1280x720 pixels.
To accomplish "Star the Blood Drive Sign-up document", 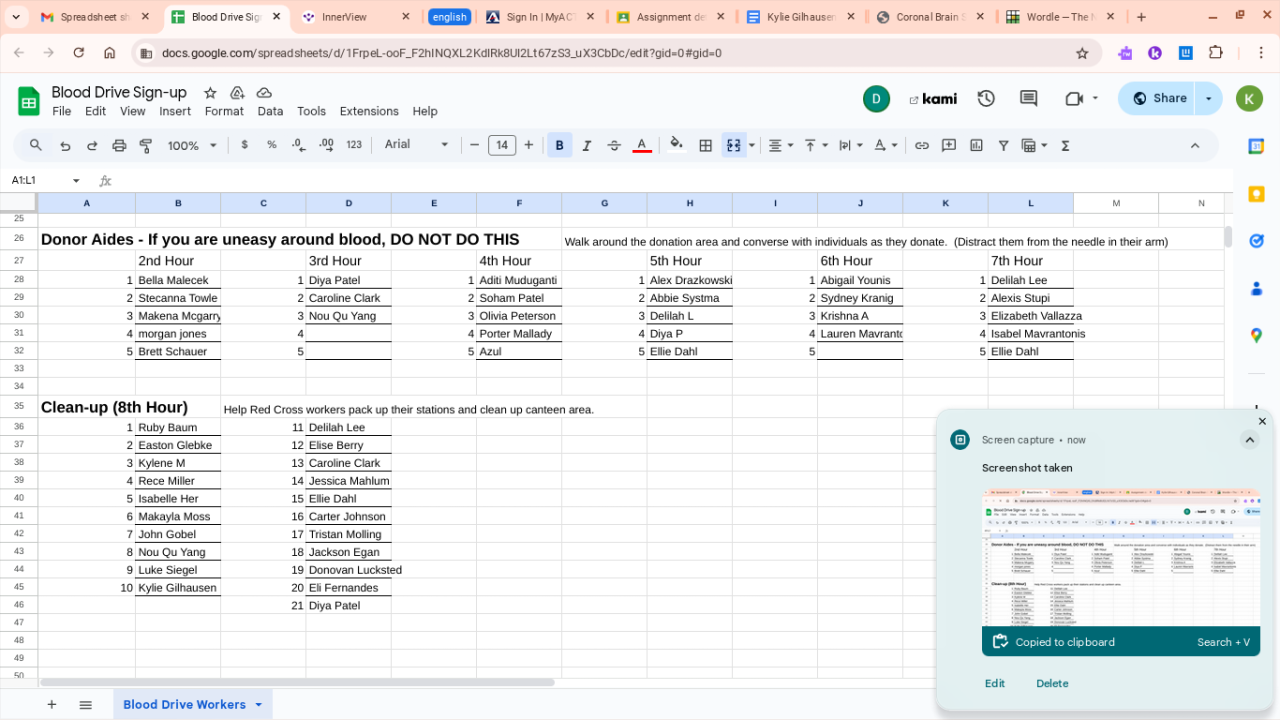I will [210, 92].
